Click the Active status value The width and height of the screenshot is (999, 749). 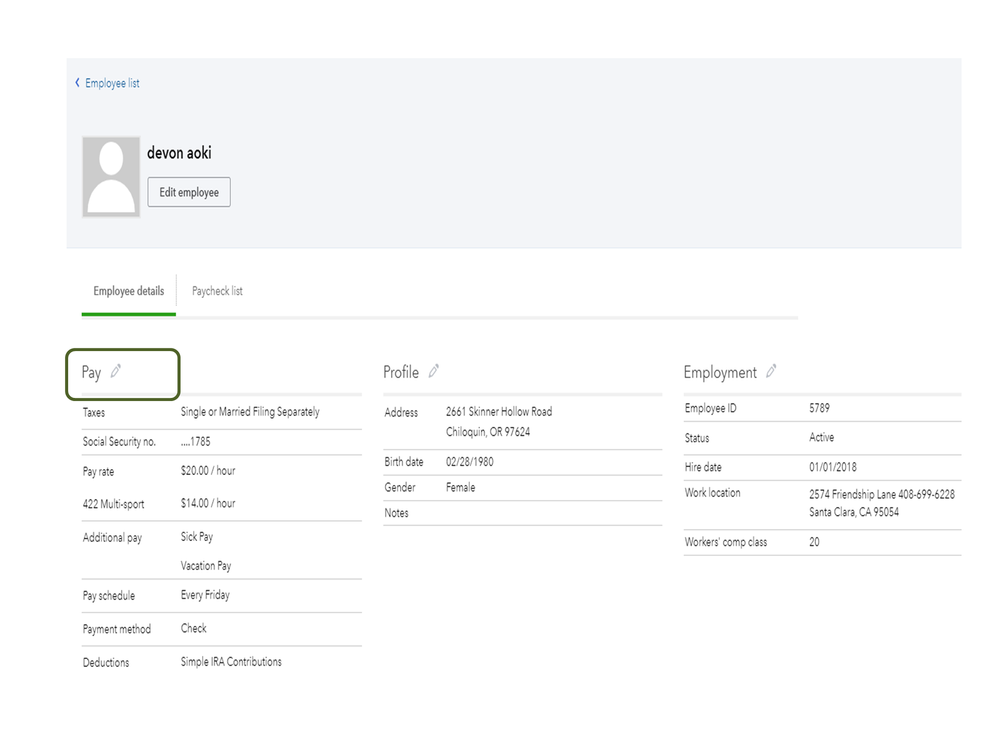pyautogui.click(x=821, y=437)
